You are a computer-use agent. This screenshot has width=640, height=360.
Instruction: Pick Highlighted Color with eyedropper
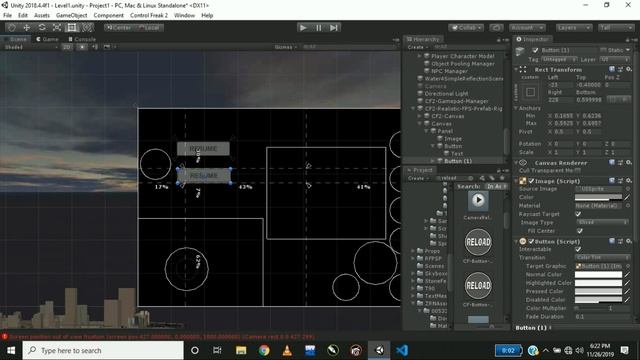tap(627, 283)
